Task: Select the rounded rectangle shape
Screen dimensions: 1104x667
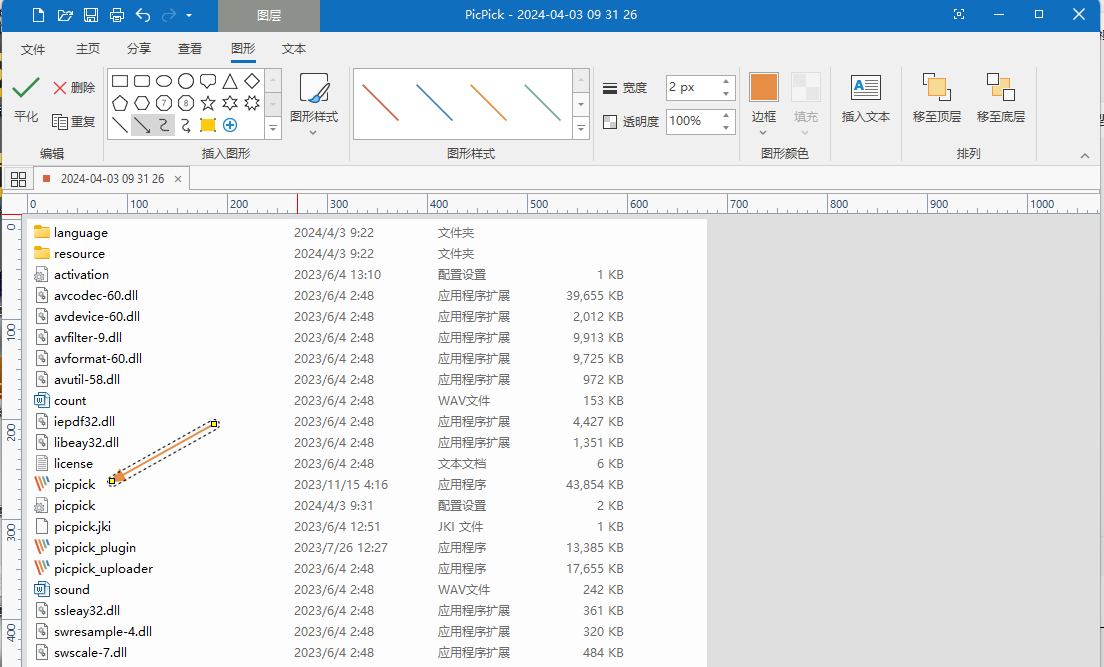Action: pyautogui.click(x=142, y=81)
